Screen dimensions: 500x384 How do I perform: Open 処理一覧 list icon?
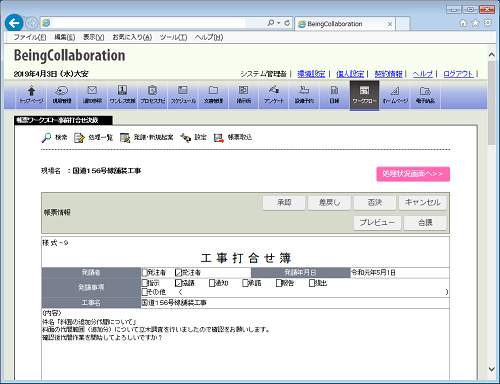click(x=79, y=138)
